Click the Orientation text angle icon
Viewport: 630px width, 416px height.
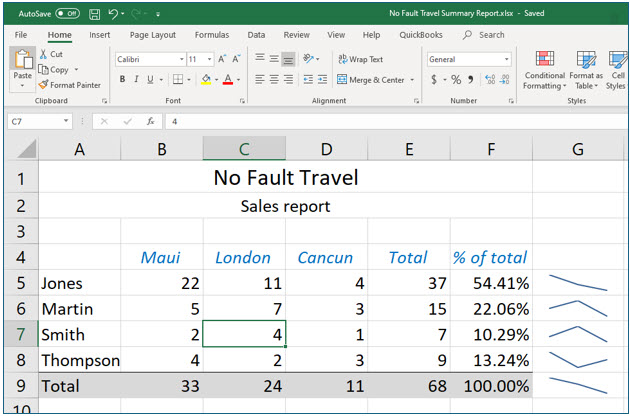tap(308, 59)
